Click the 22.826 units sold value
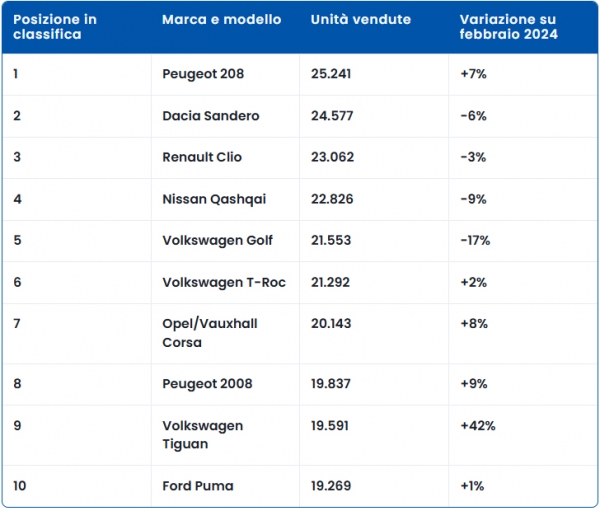Image resolution: width=600 pixels, height=511 pixels. coord(331,199)
